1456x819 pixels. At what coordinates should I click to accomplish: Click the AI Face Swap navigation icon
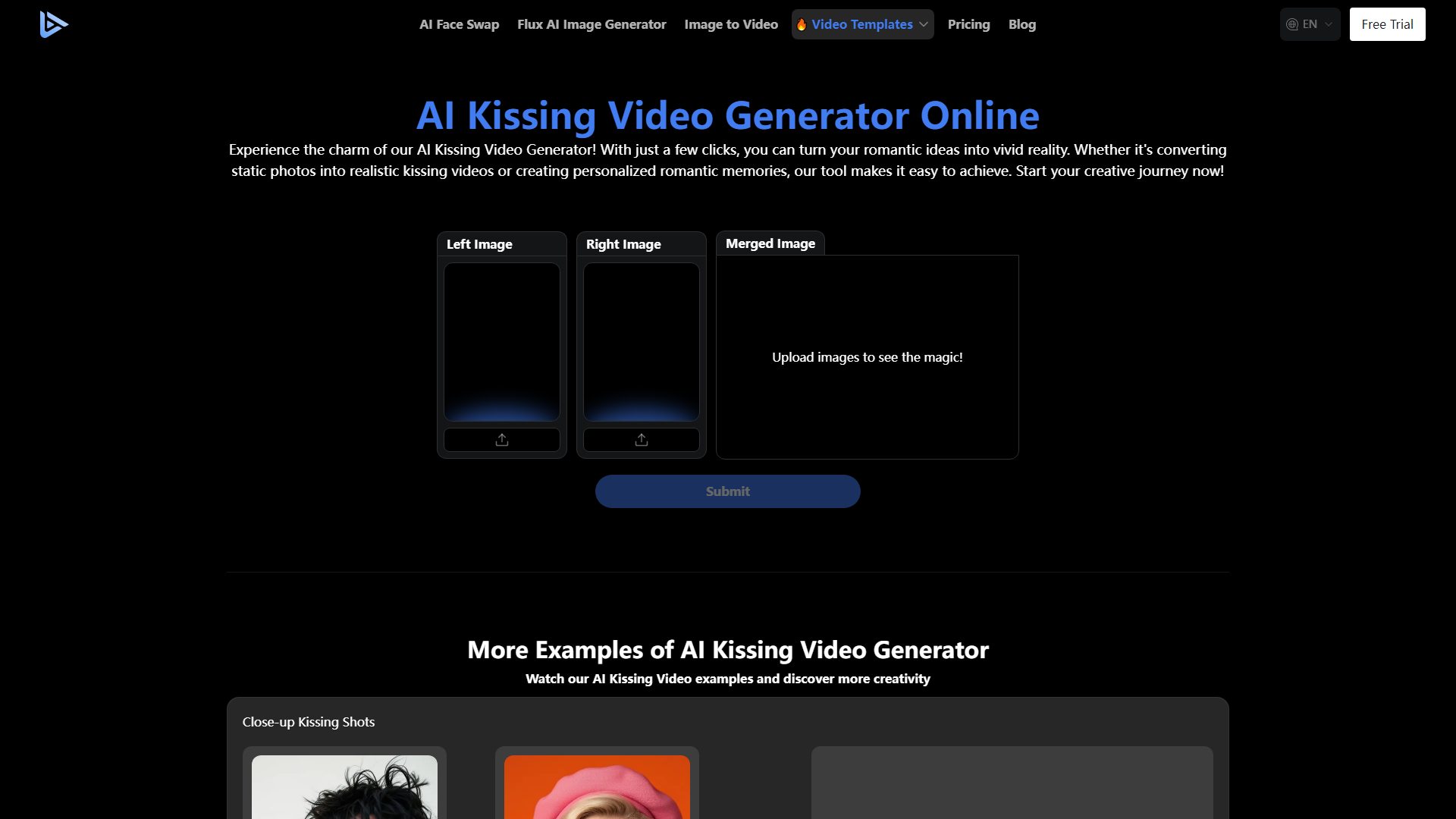pyautogui.click(x=458, y=23)
